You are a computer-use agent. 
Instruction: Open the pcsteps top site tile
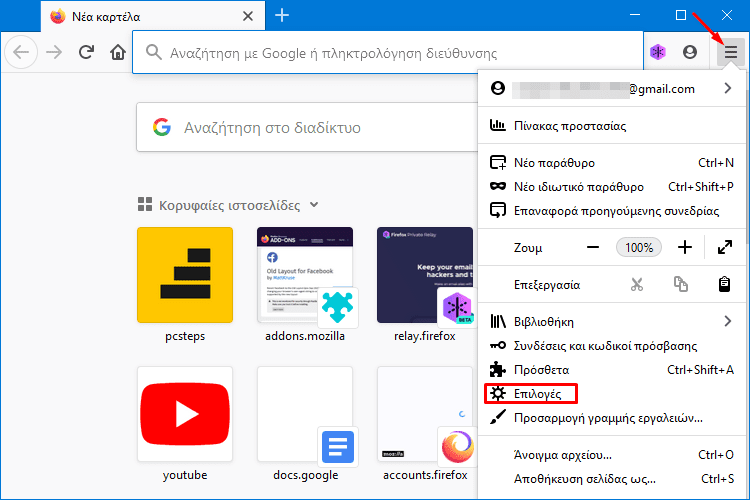pos(185,275)
